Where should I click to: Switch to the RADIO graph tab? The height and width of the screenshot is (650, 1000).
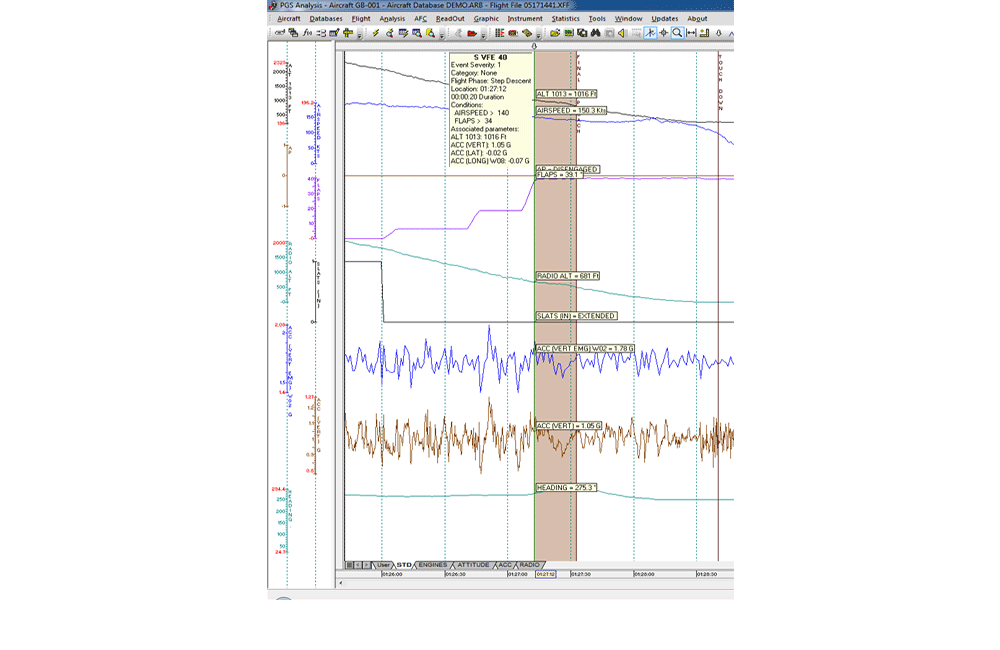coord(529,565)
